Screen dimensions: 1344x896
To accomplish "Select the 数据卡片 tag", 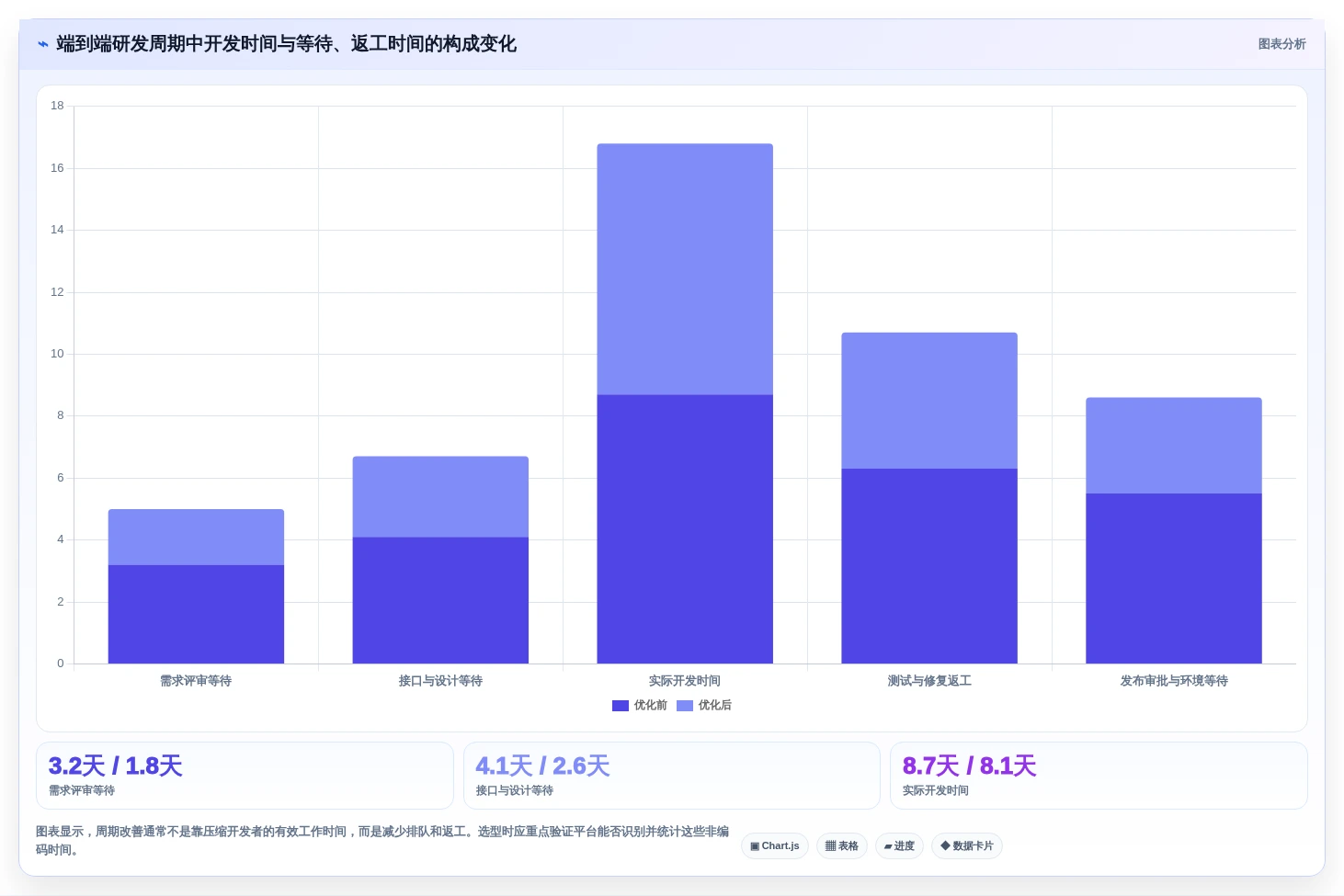I will 967,846.
